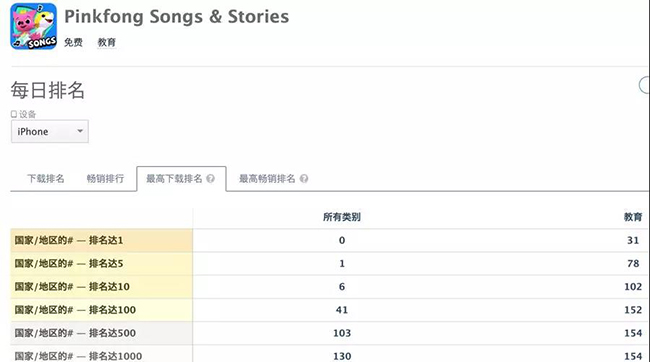Click value 41 in 排名达100 row
Image resolution: width=650 pixels, height=362 pixels.
342,310
